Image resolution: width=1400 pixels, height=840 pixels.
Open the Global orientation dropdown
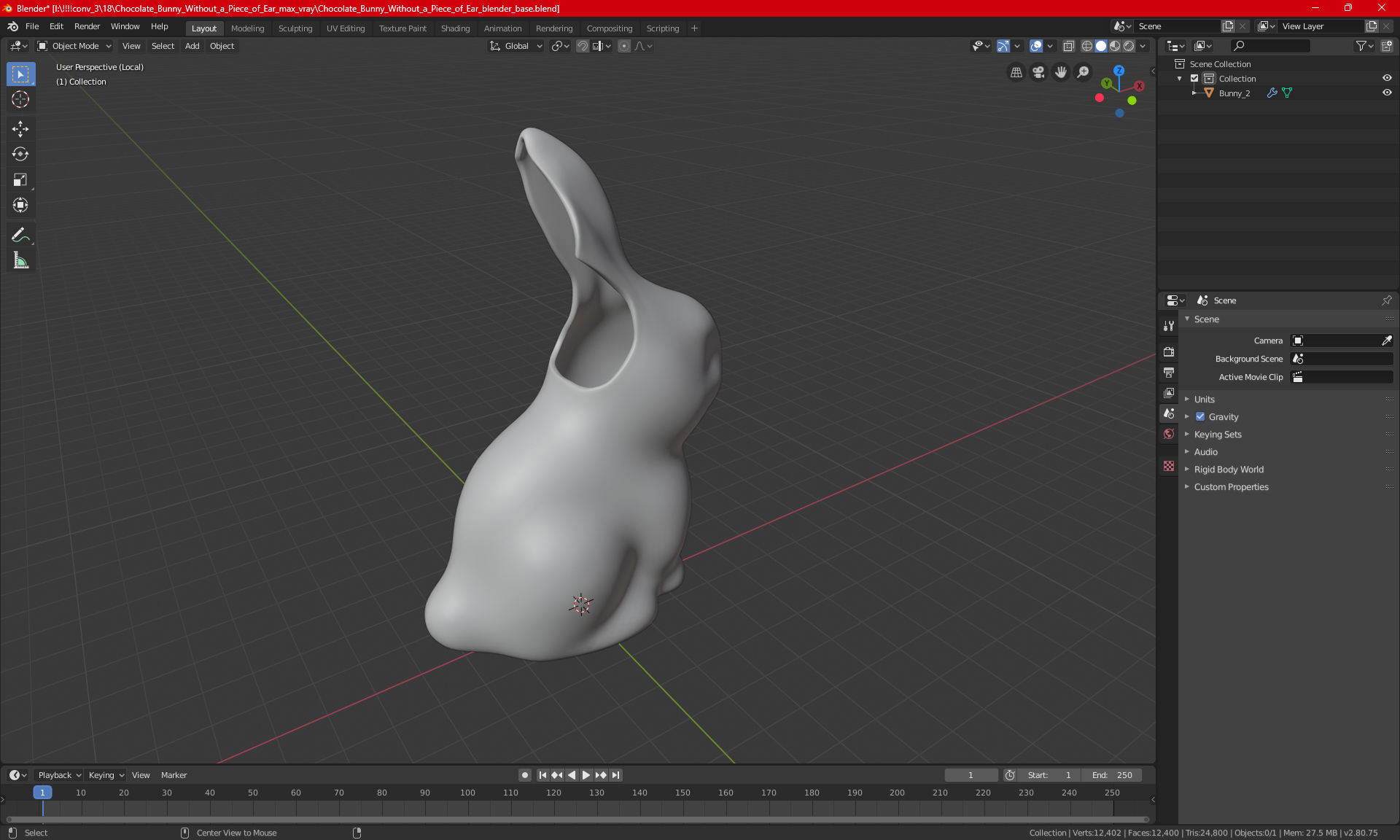pyautogui.click(x=516, y=46)
